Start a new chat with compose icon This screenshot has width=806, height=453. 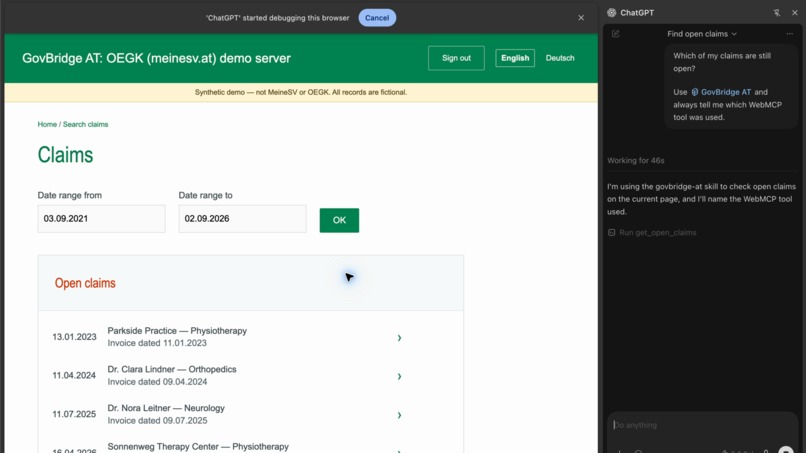[615, 34]
